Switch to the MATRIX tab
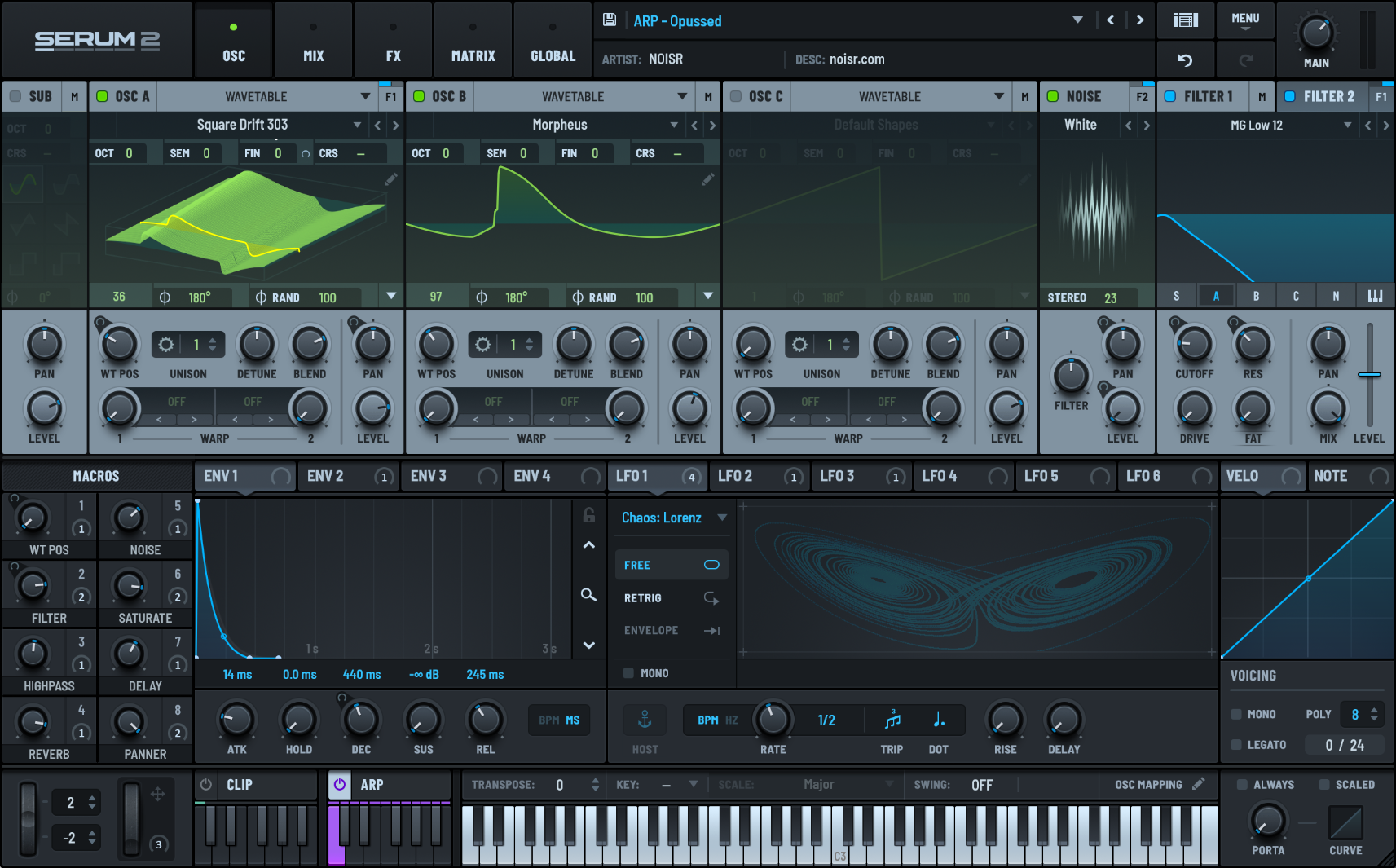Viewport: 1396px width, 868px height. [473, 39]
